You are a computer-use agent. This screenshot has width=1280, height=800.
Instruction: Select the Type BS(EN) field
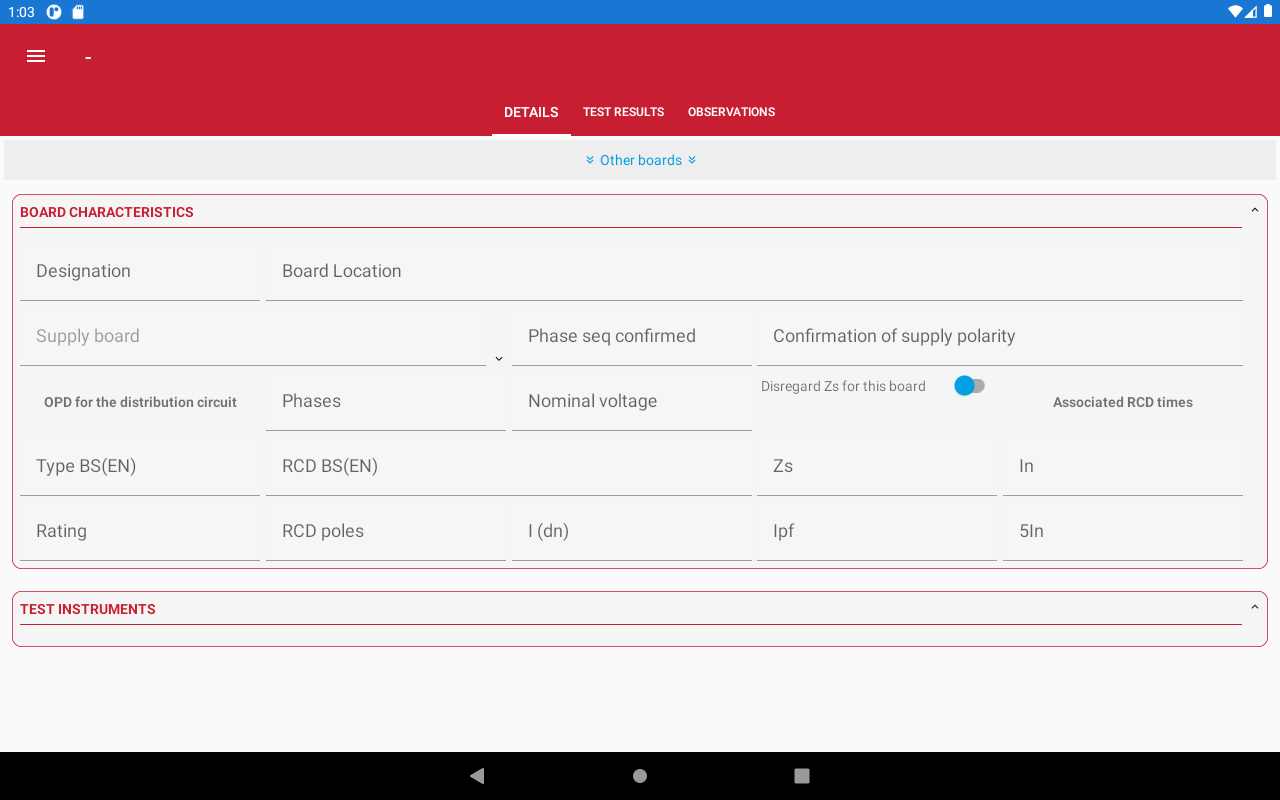pyautogui.click(x=140, y=467)
